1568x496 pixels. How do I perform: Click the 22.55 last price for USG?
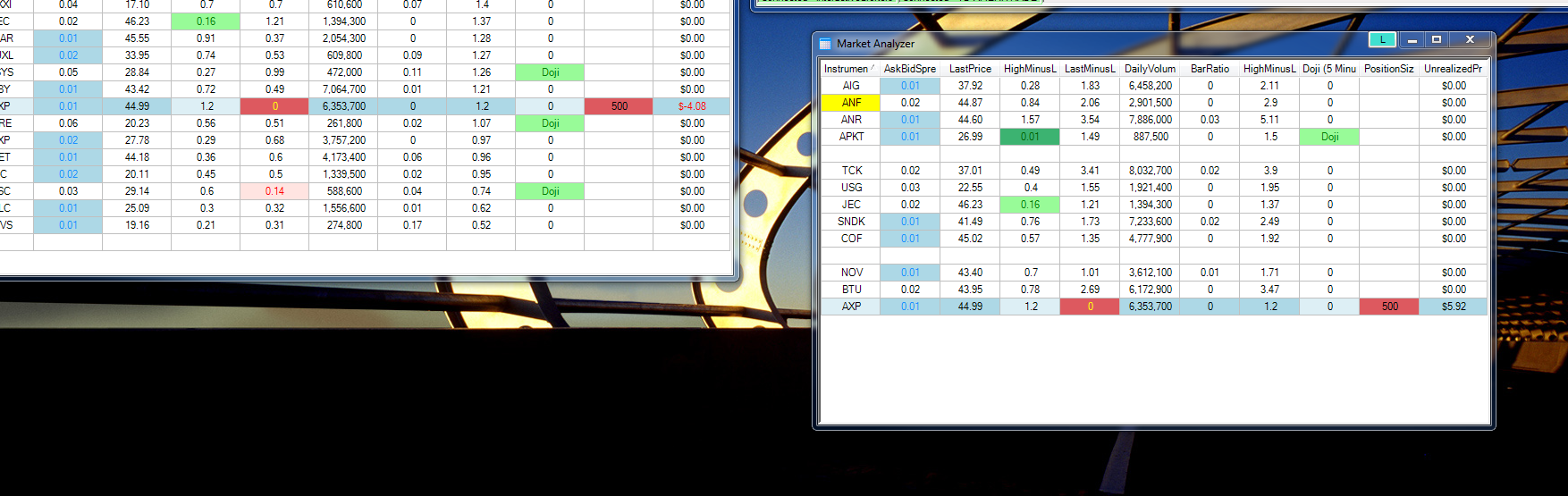970,188
